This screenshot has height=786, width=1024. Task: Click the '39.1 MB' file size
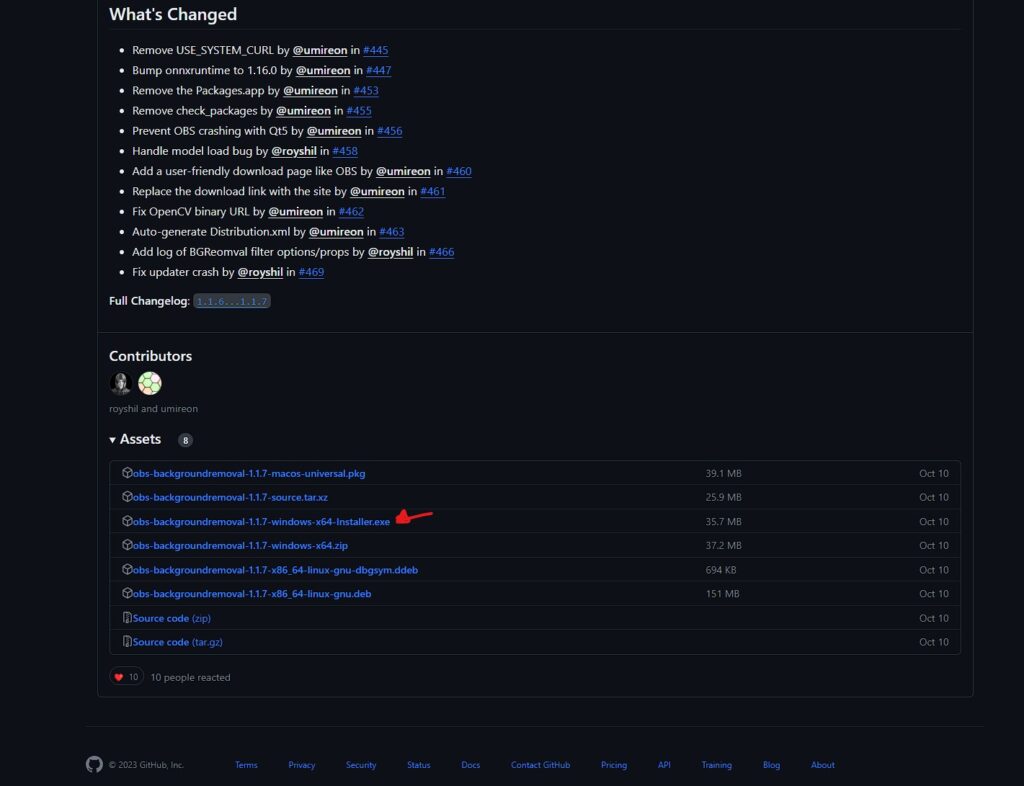[724, 473]
